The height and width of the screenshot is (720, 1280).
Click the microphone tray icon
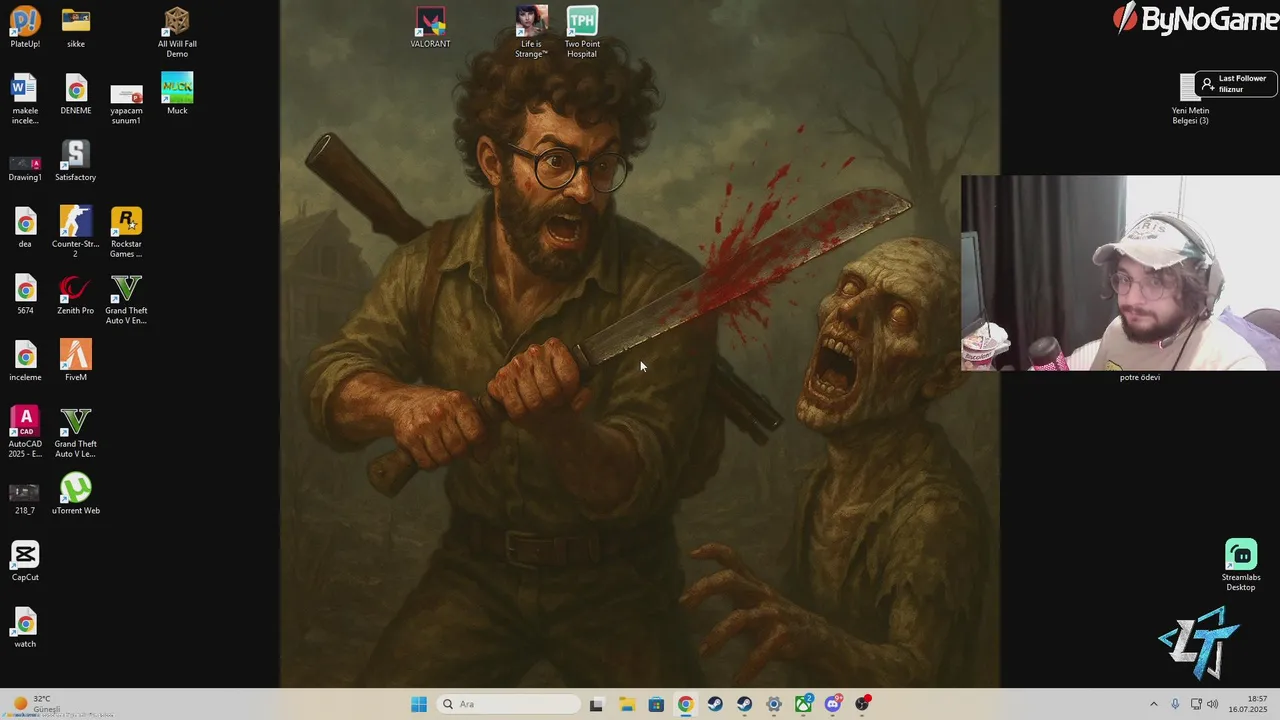(x=1175, y=704)
